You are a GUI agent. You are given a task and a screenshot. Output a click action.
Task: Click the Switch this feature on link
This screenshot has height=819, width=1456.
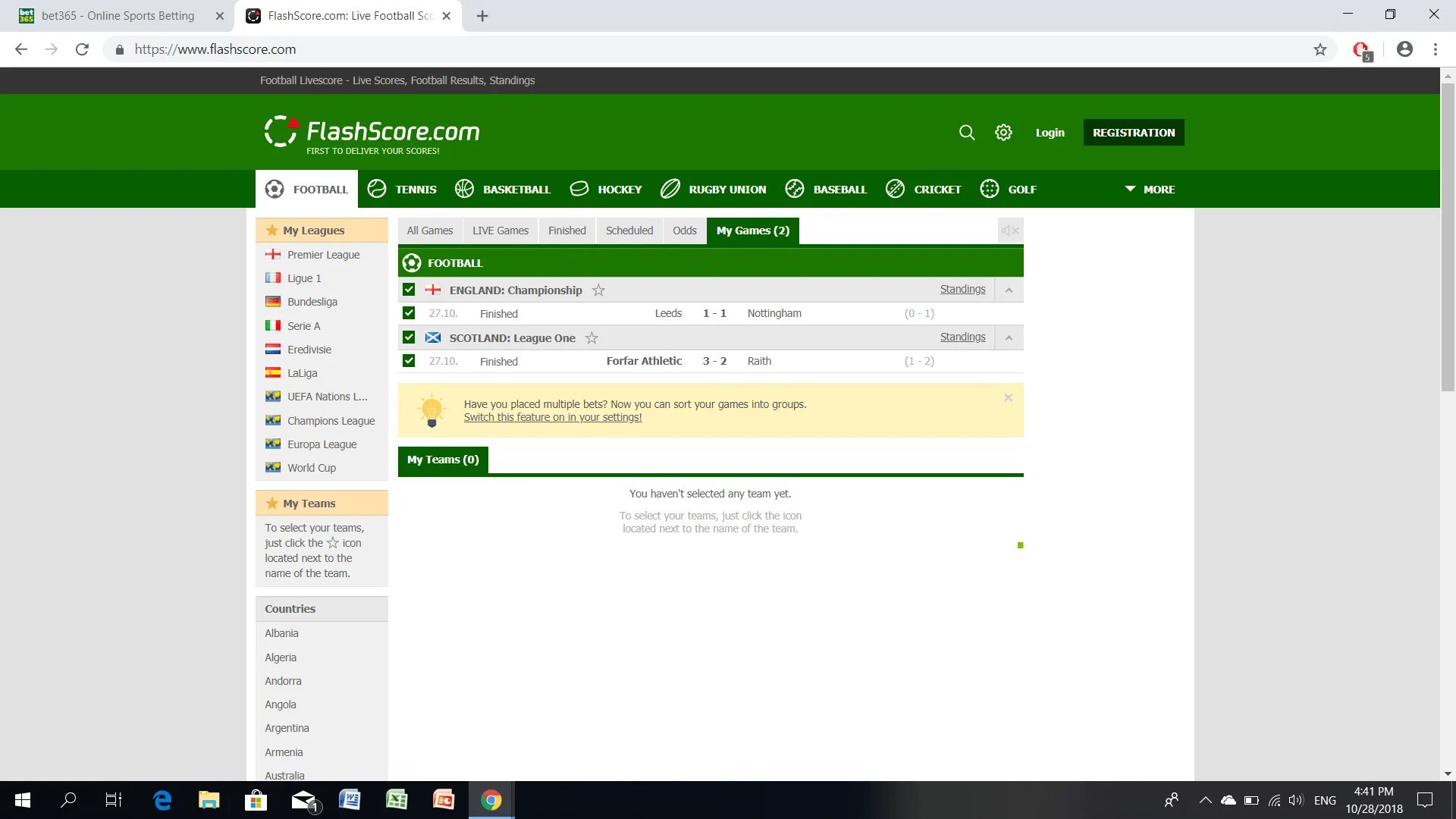(553, 416)
